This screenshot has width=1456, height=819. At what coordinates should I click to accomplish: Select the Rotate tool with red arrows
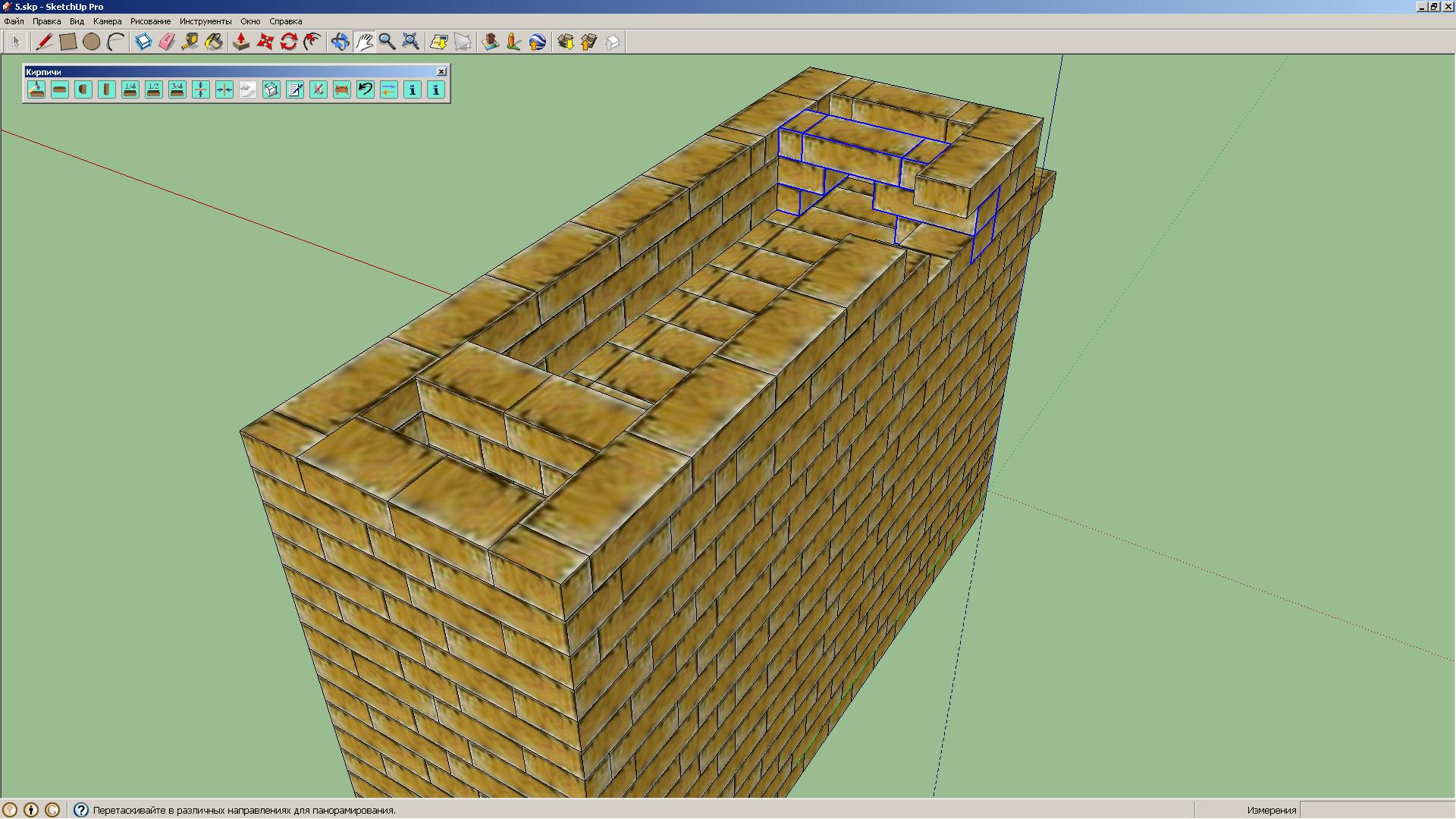tap(288, 42)
